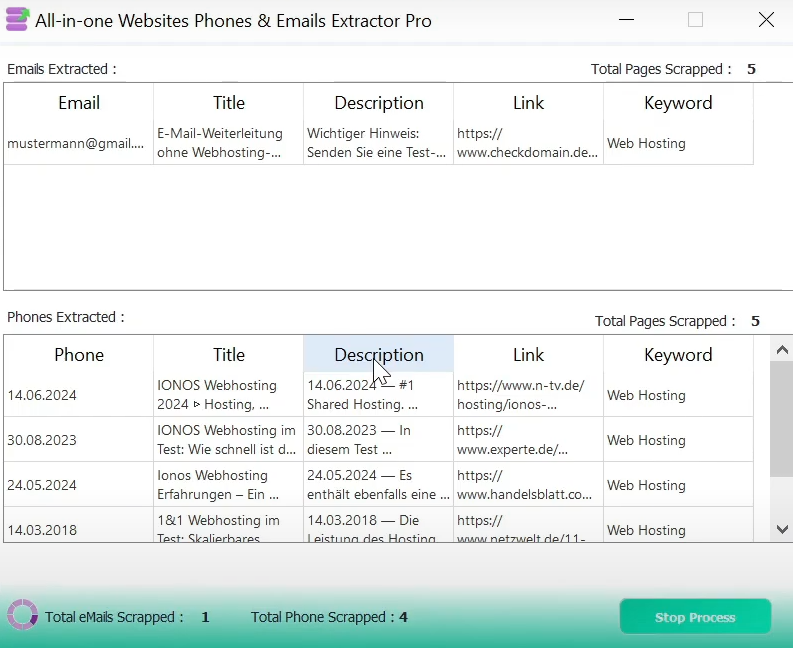The image size is (793, 648).
Task: Select the n-tv.de IONOS hosting link
Action: coord(527,395)
